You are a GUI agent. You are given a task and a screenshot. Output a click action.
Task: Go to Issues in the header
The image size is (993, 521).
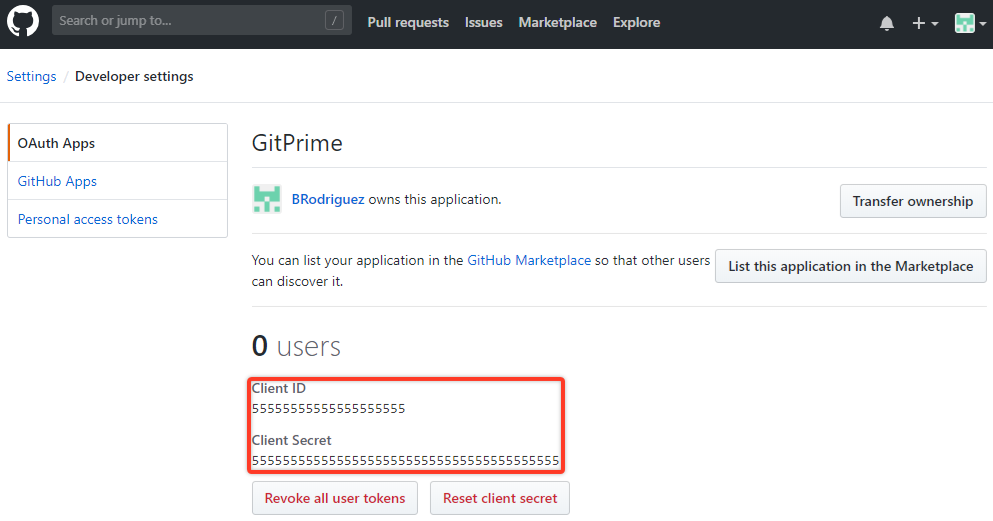point(483,23)
